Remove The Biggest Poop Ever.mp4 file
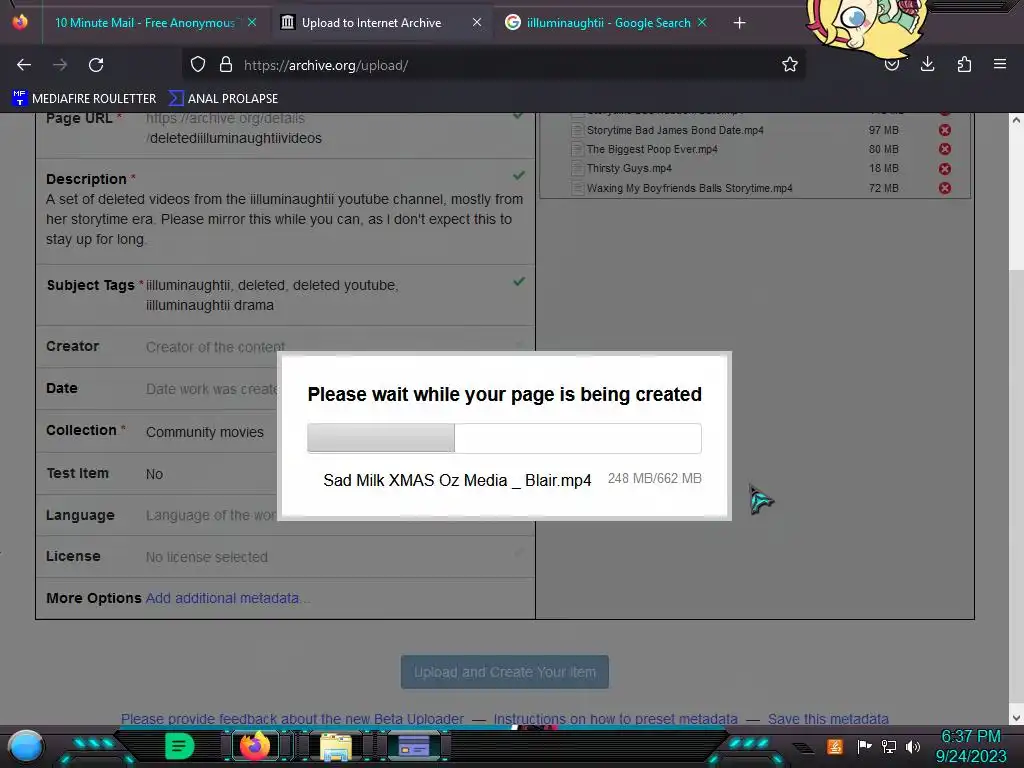This screenshot has height=768, width=1024. (945, 149)
